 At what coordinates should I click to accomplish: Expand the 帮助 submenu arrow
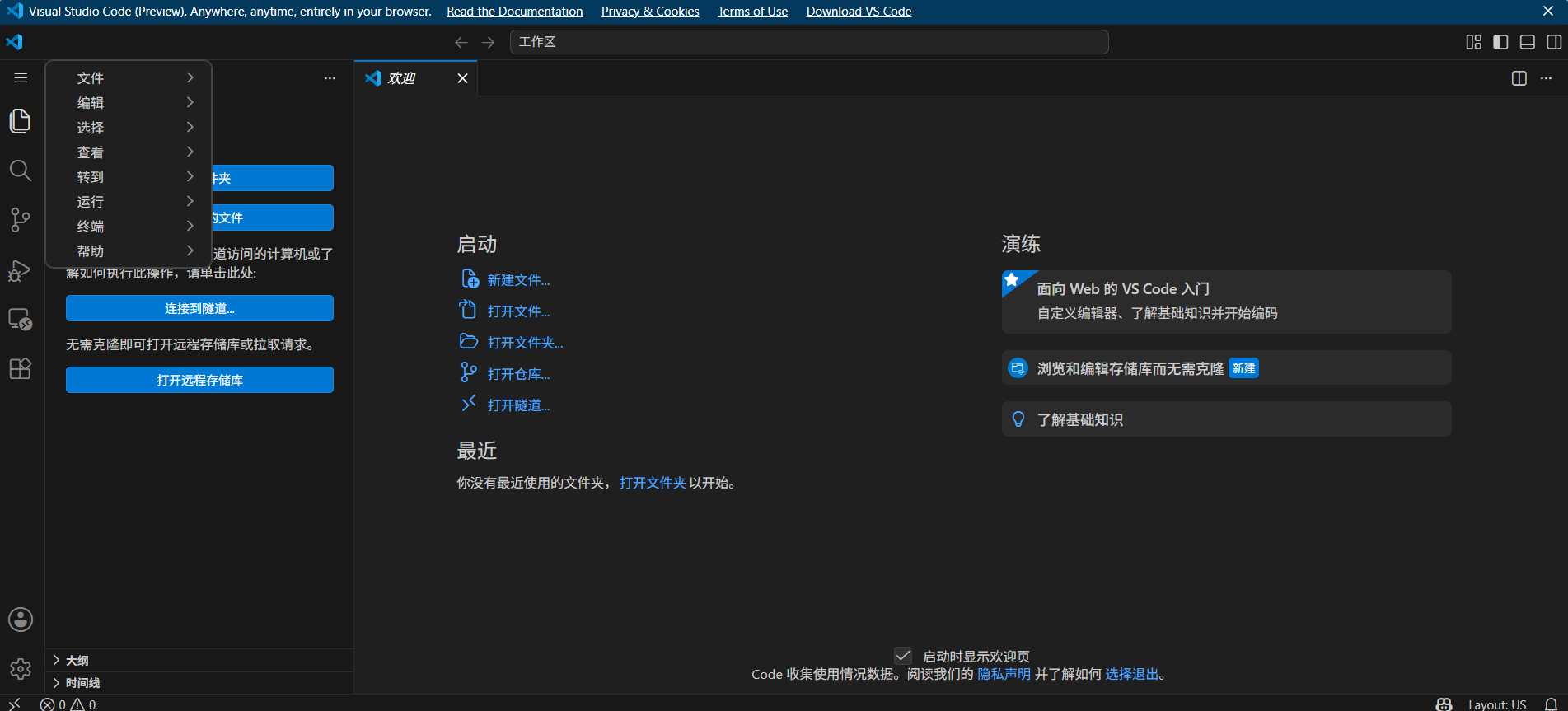190,250
